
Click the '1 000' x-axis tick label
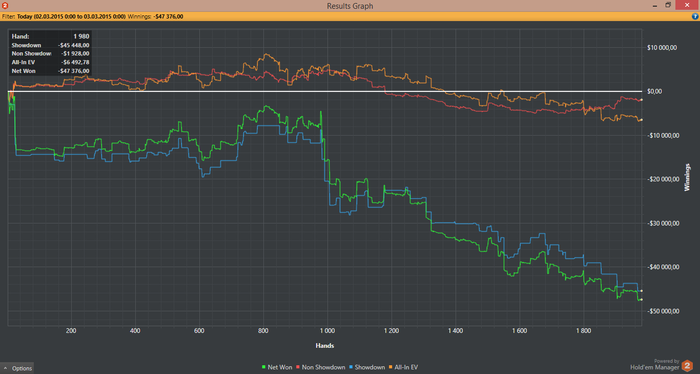coord(327,331)
